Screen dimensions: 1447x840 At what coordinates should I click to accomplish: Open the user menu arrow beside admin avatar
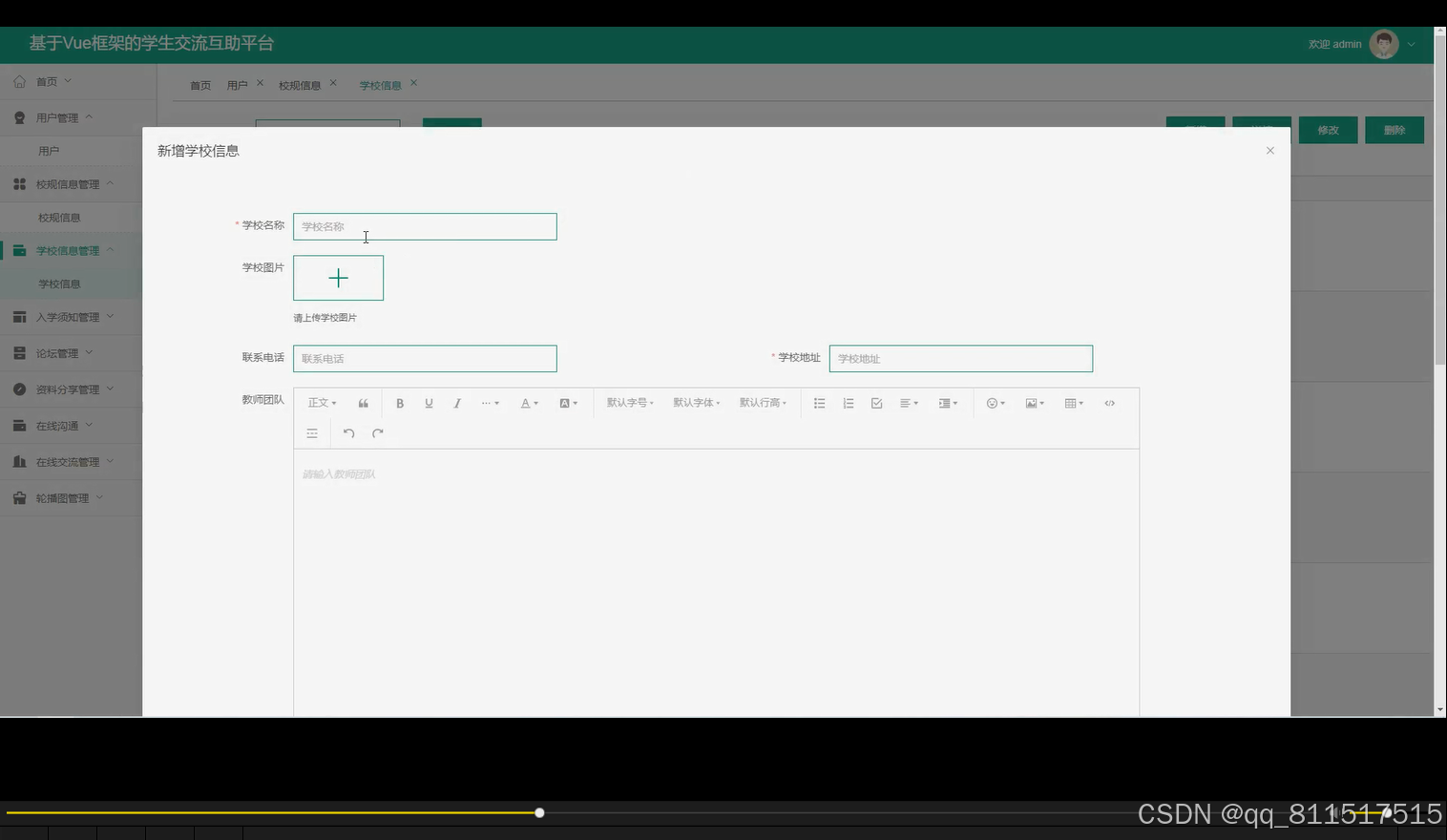(1411, 44)
